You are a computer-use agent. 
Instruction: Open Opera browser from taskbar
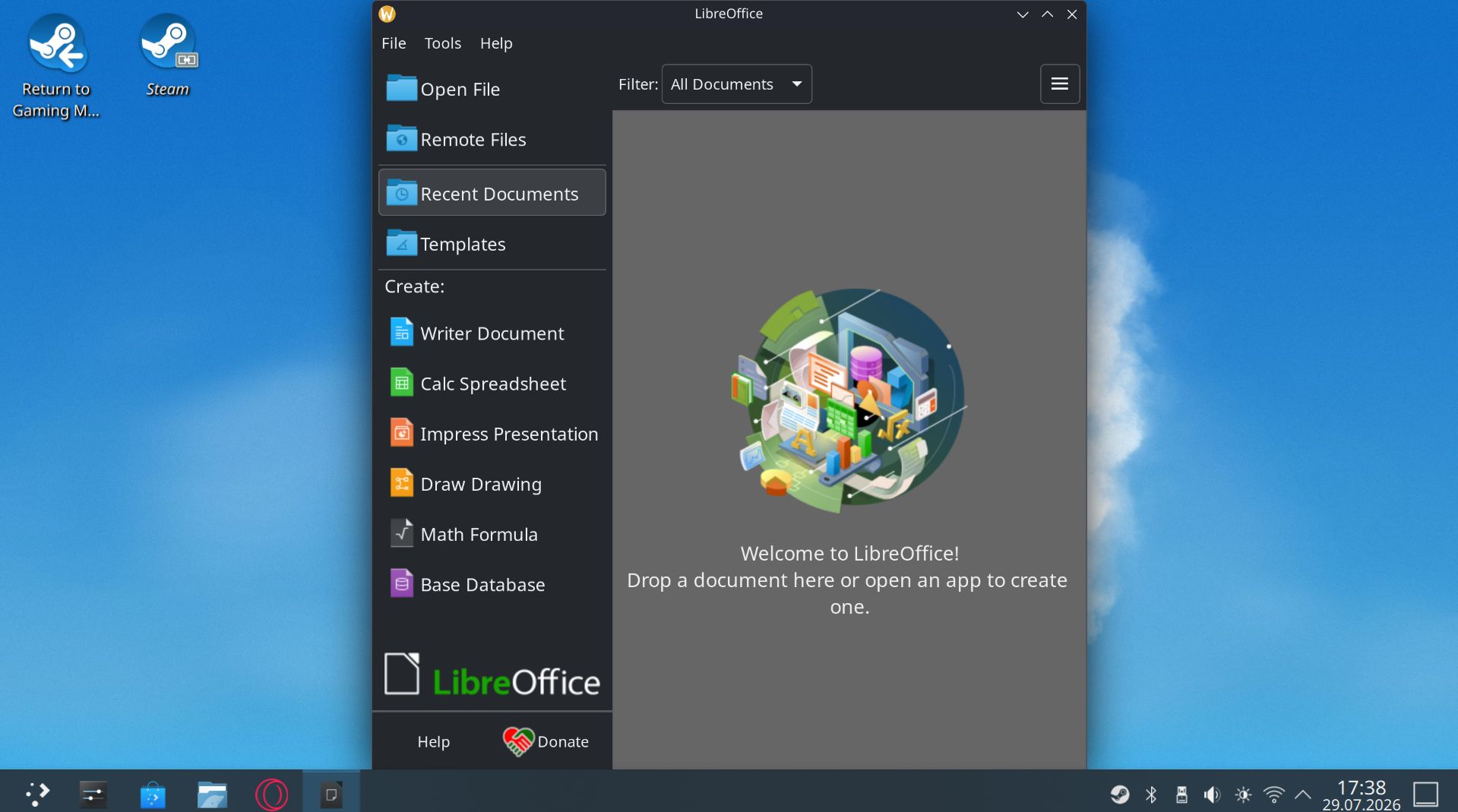271,794
